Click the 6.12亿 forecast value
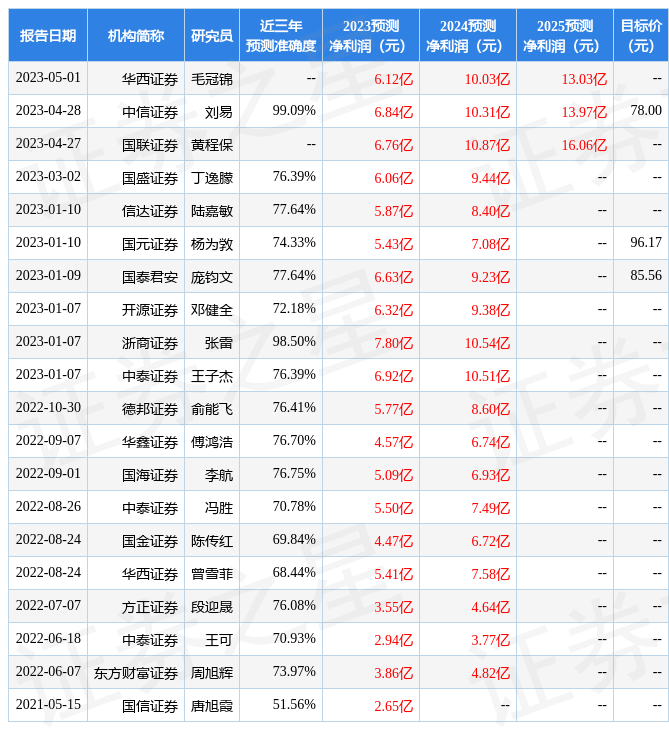 (x=394, y=79)
